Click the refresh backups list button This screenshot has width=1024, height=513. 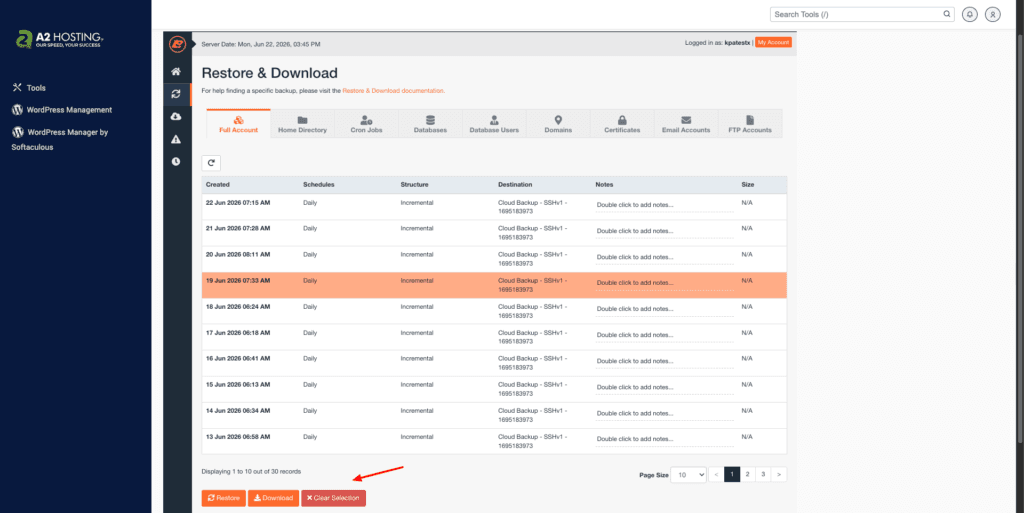coord(211,163)
